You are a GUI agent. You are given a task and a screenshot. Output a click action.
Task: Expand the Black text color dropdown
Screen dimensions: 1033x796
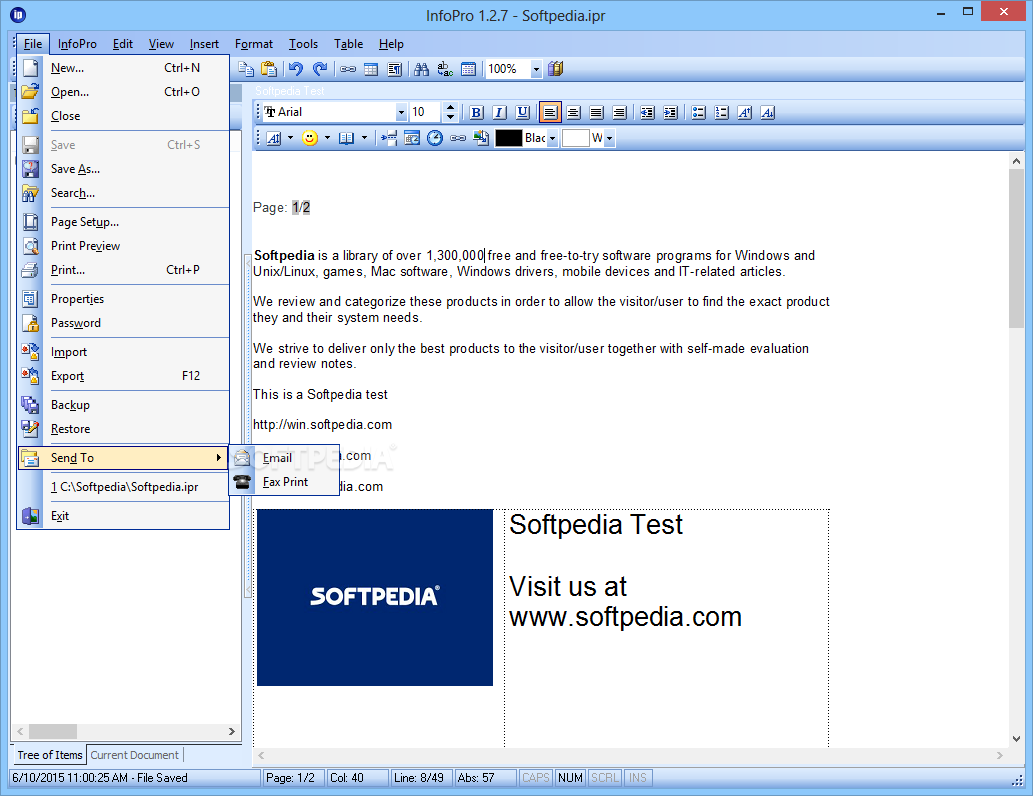point(553,138)
